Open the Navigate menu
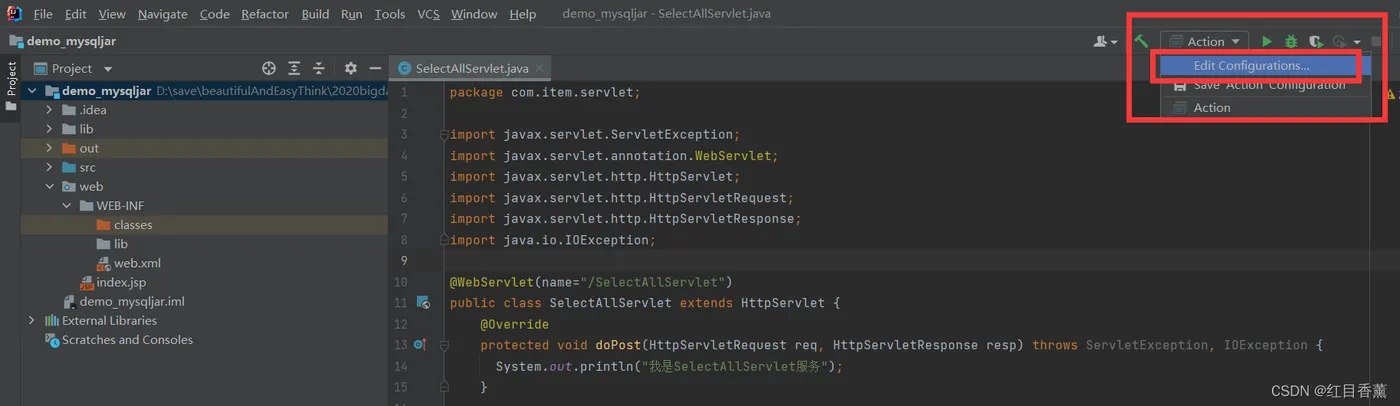 click(x=163, y=14)
